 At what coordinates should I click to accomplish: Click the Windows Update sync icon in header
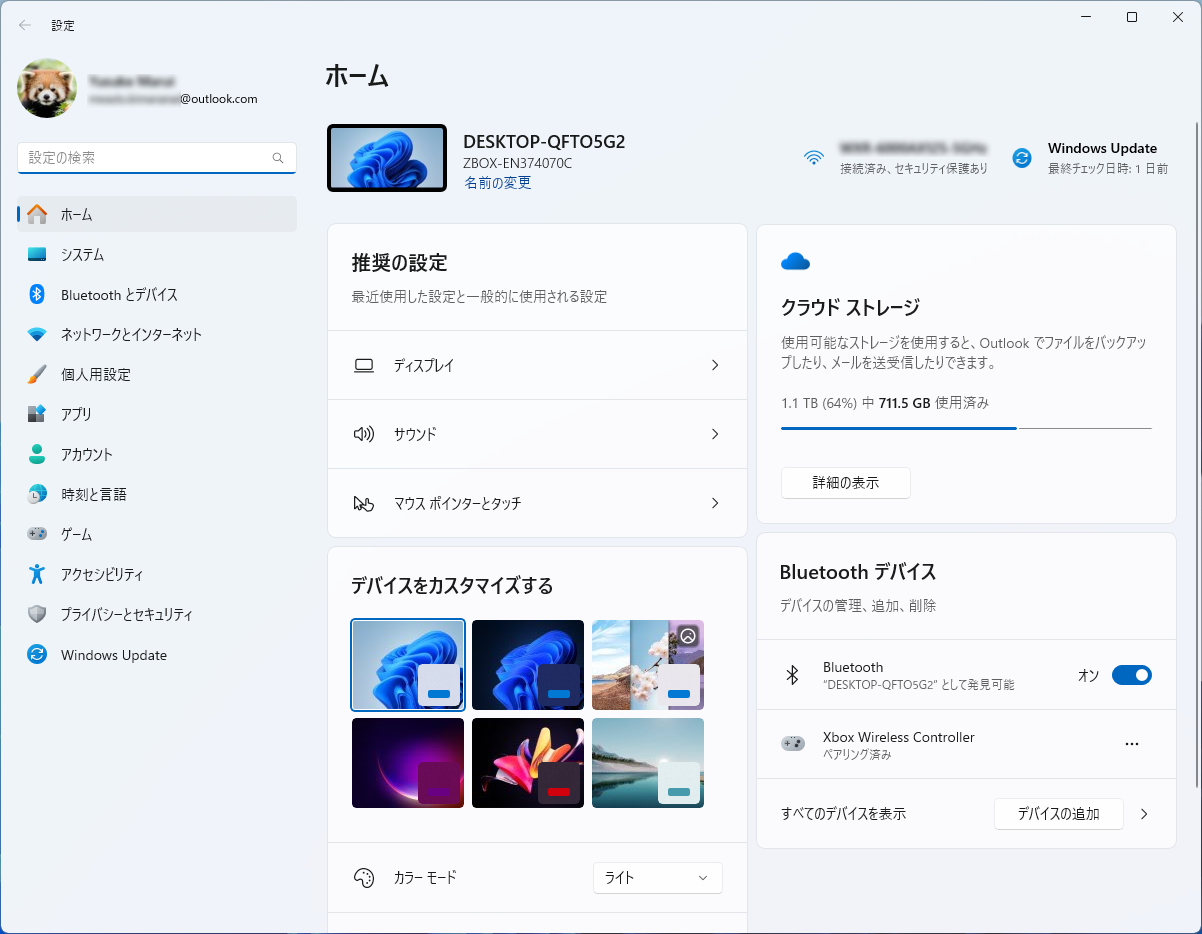click(x=1021, y=158)
